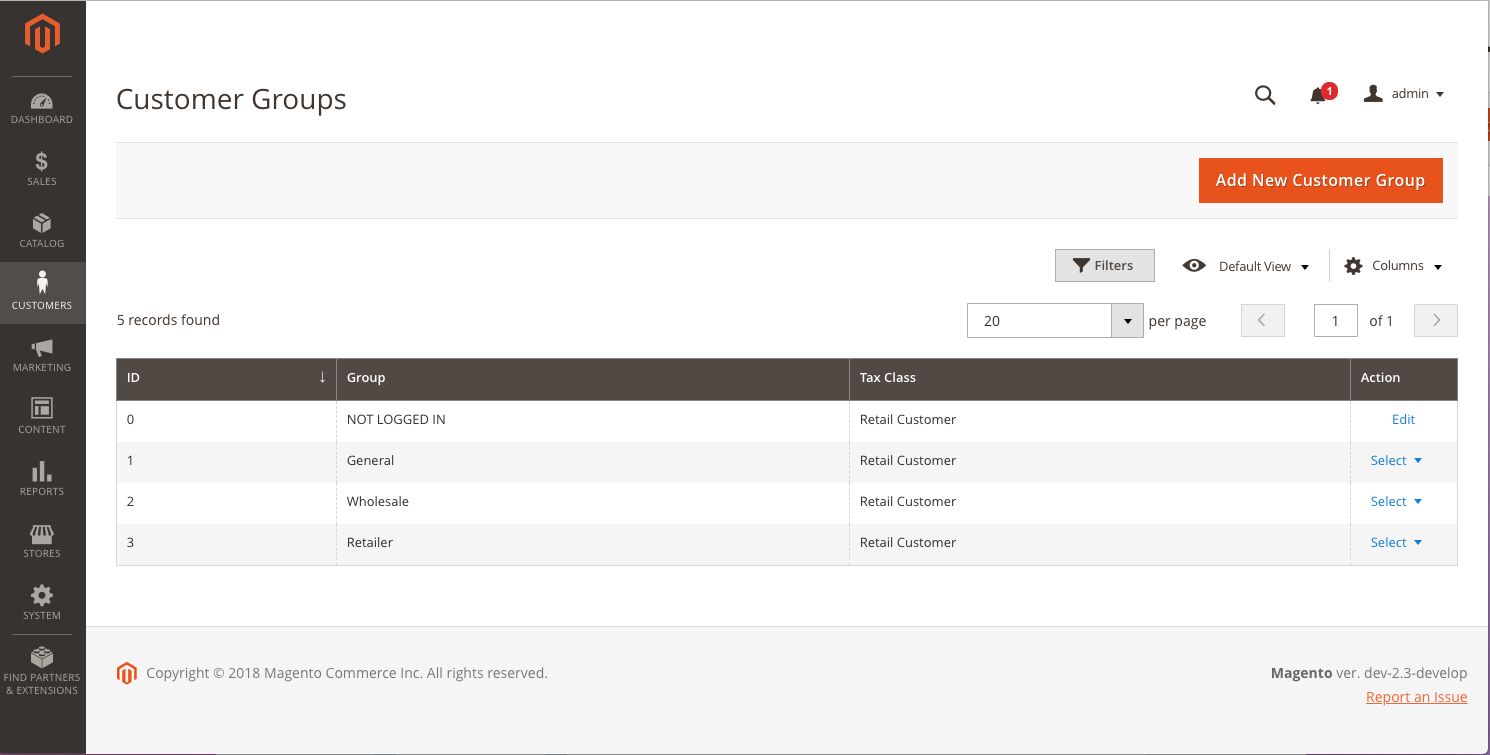The height and width of the screenshot is (755, 1490).
Task: Open the notifications bell
Action: point(1318,95)
